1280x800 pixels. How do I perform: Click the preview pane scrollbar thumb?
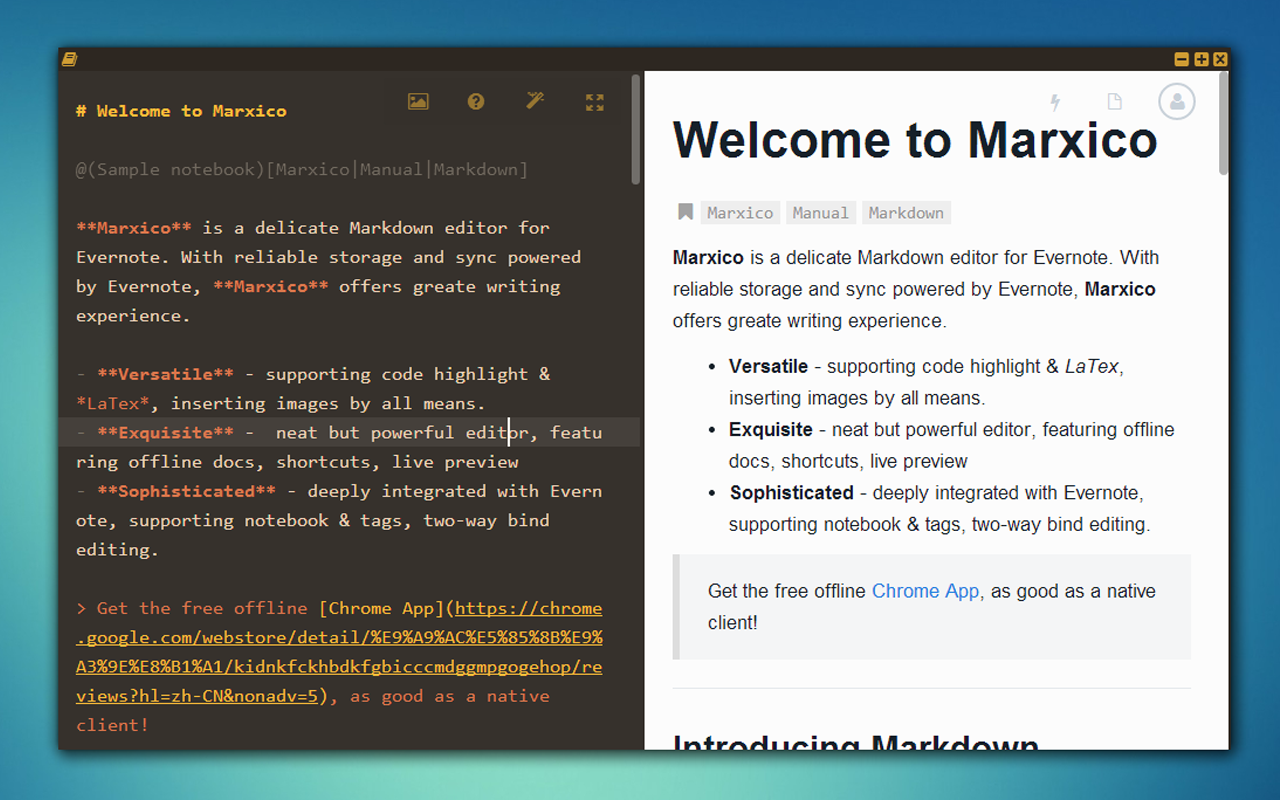1223,124
